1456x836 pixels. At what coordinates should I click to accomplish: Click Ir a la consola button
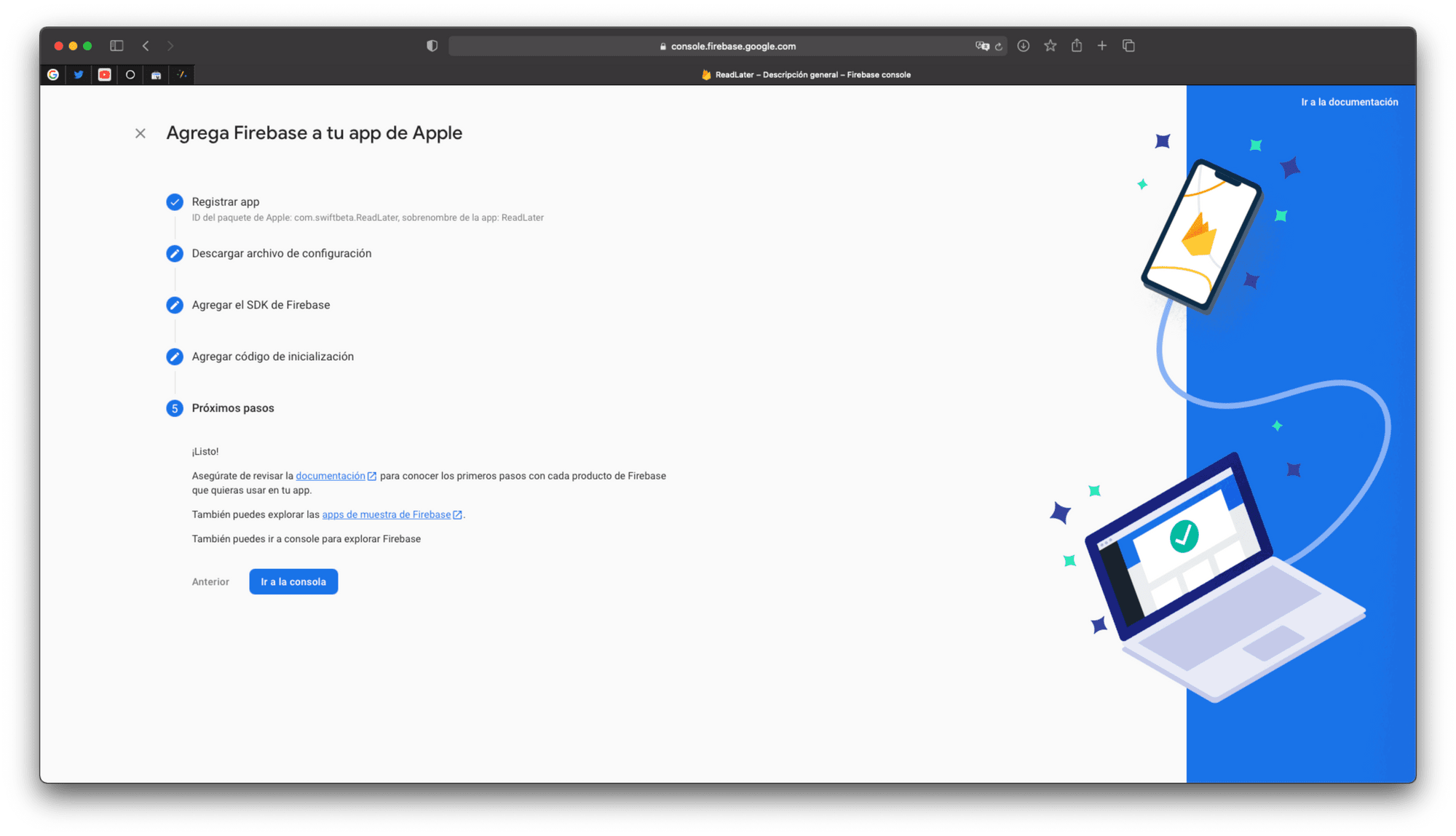coord(293,582)
